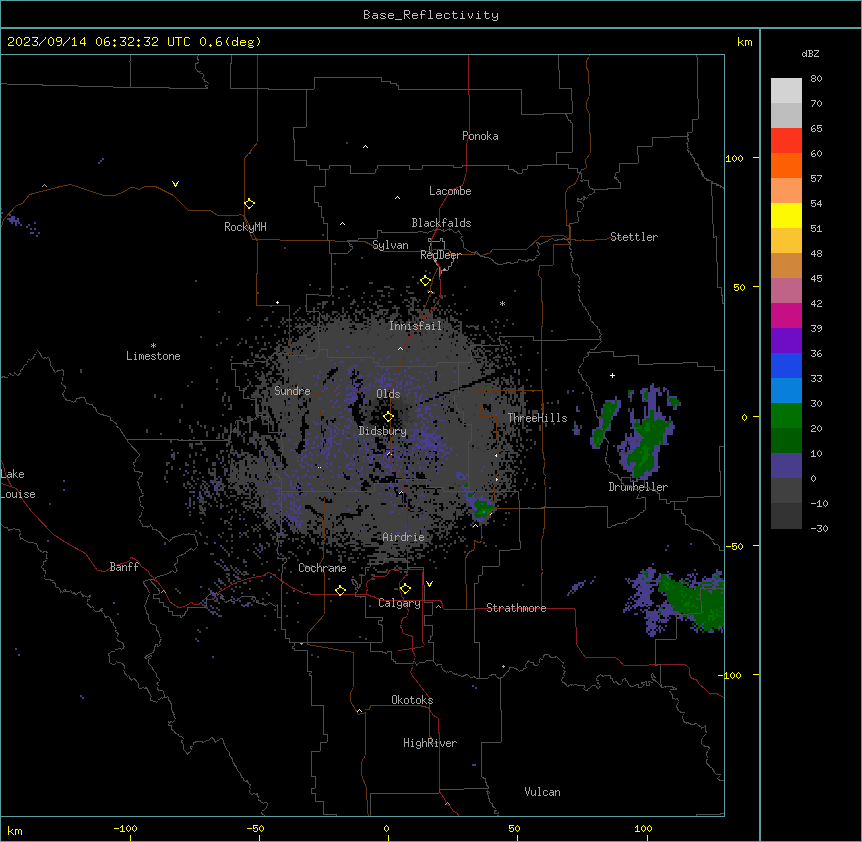This screenshot has height=842, width=862.
Task: Click the Cochrane label
Action: click(322, 568)
